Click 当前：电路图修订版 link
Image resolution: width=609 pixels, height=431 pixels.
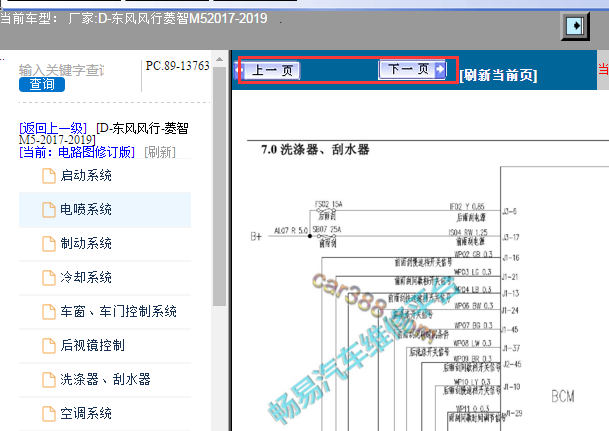[x=77, y=152]
